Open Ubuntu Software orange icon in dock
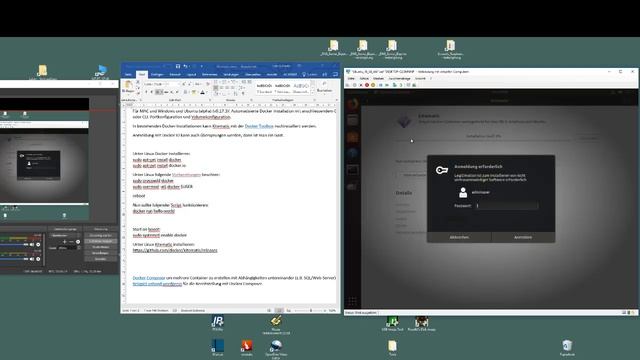Viewport: 640px width, 360px height. [x=353, y=137]
